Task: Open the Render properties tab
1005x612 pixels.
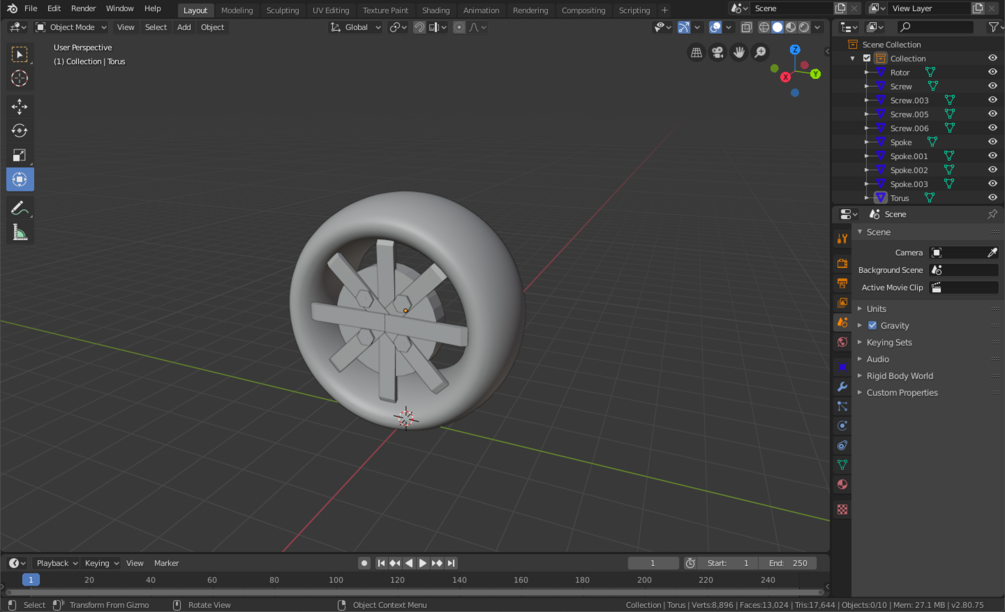Action: pyautogui.click(x=842, y=264)
